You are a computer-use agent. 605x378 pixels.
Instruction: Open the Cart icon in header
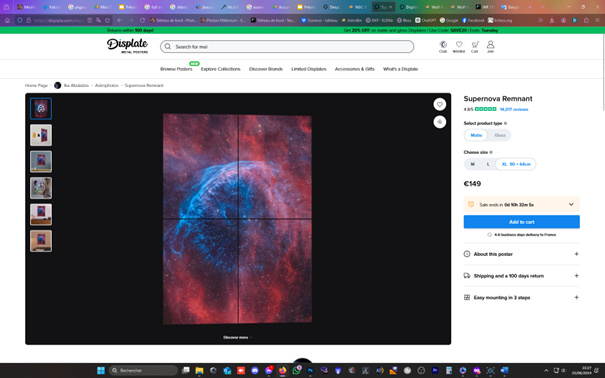click(x=475, y=47)
